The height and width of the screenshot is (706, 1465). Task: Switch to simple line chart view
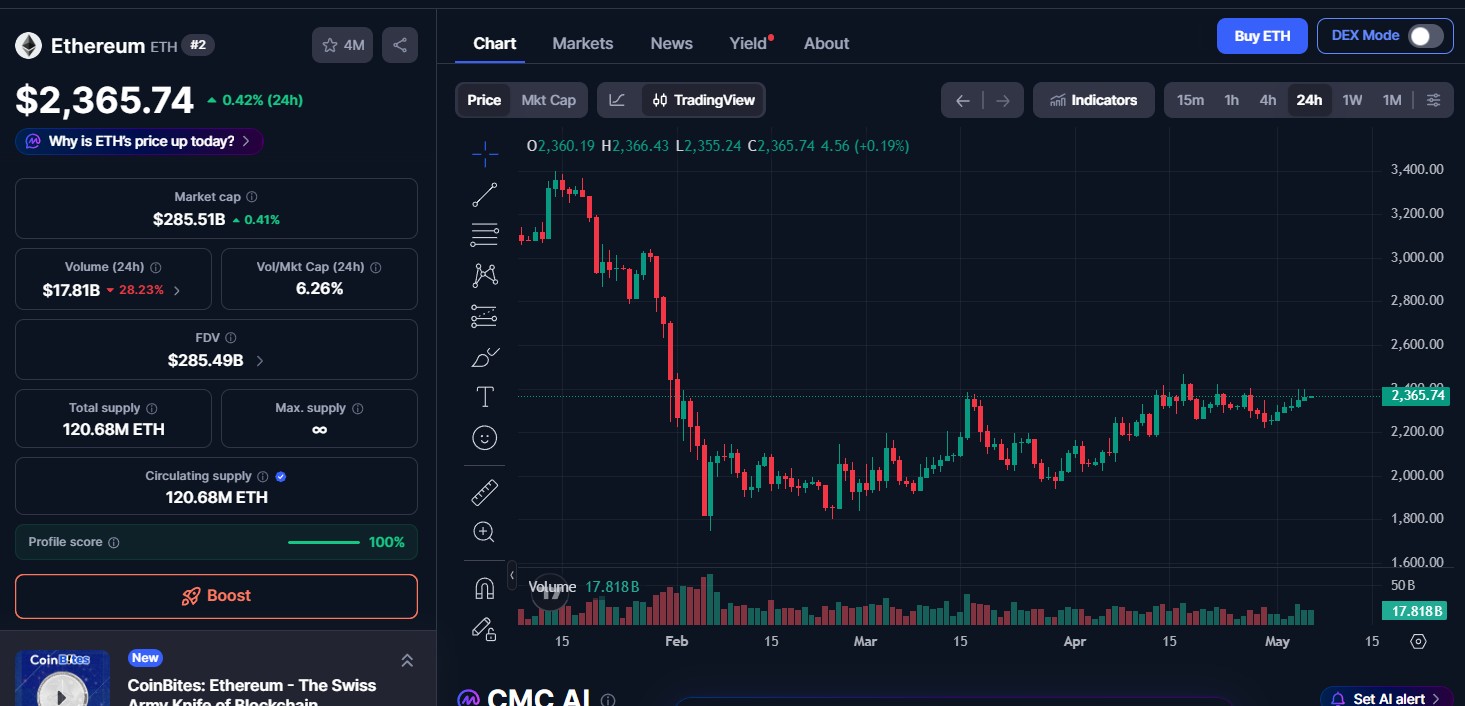pos(618,100)
